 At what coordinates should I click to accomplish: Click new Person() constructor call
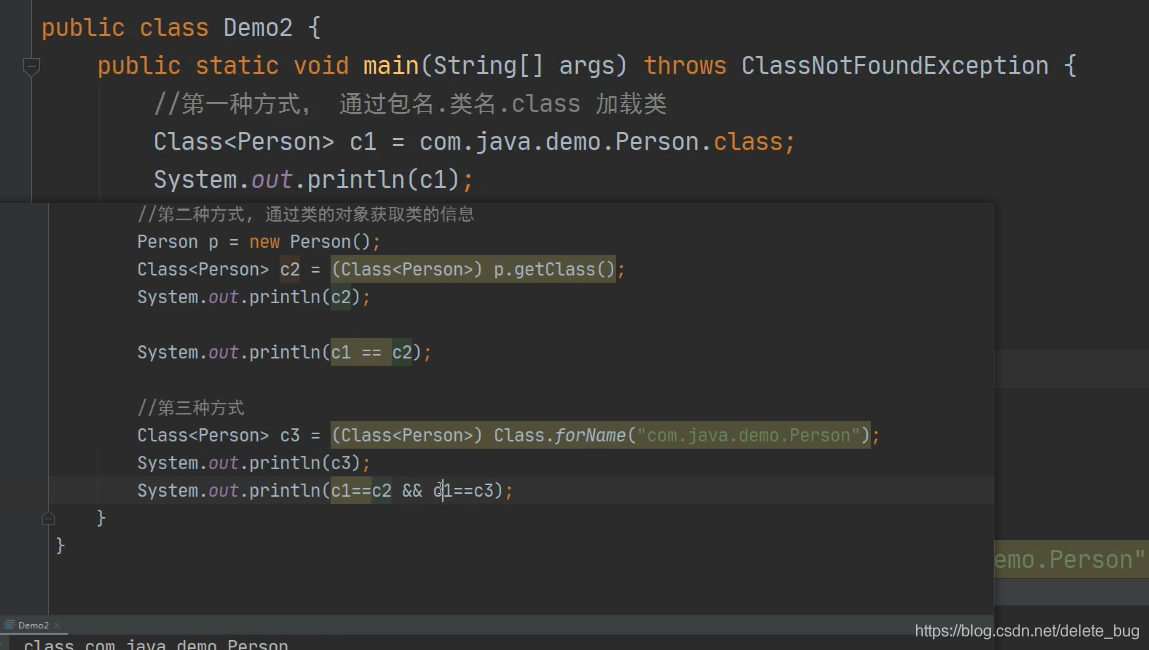pos(310,242)
